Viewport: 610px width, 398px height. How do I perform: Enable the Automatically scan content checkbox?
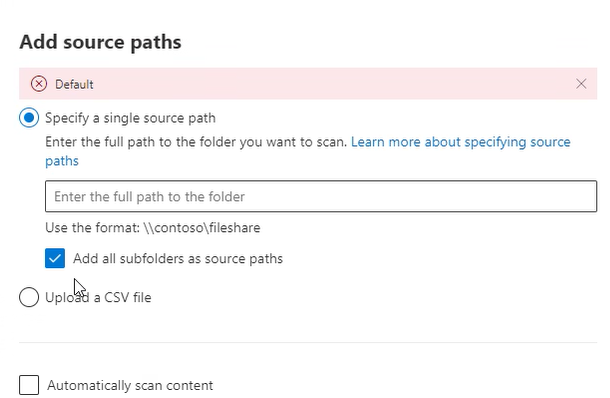coord(29,385)
